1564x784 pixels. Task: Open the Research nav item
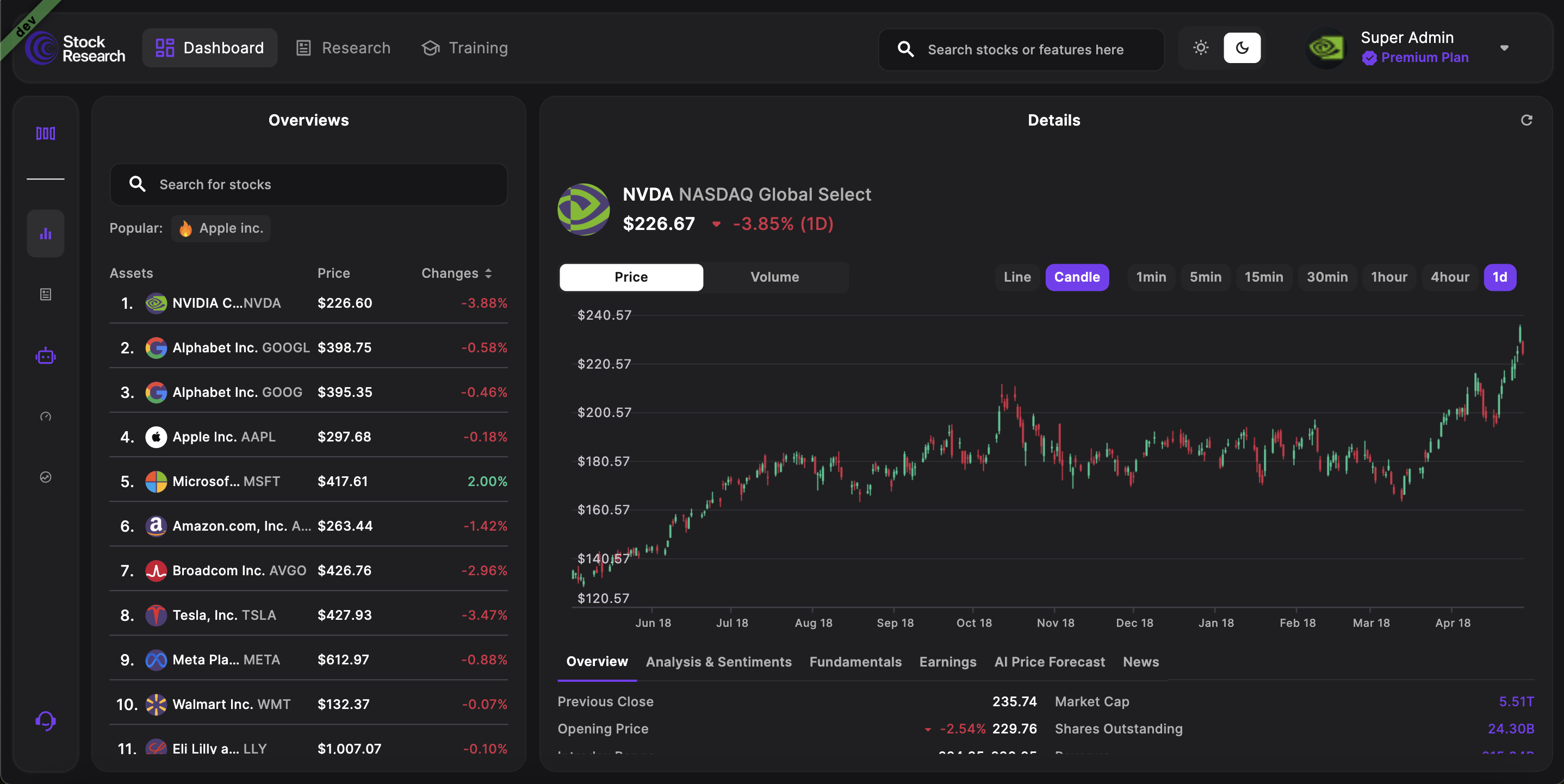(x=344, y=48)
